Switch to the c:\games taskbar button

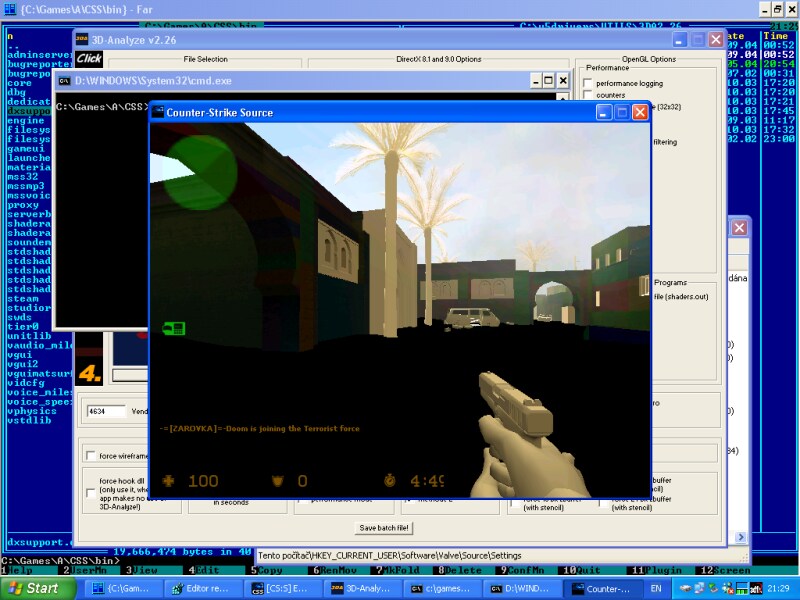click(x=442, y=589)
